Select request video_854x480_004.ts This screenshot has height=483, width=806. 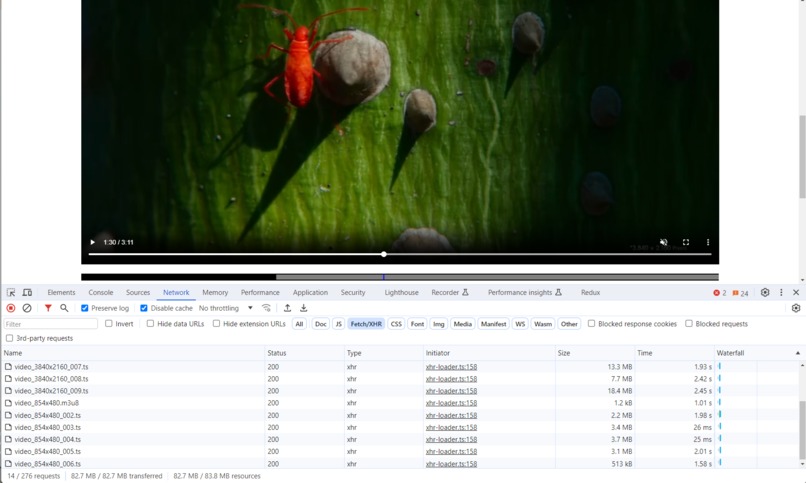click(x=48, y=439)
